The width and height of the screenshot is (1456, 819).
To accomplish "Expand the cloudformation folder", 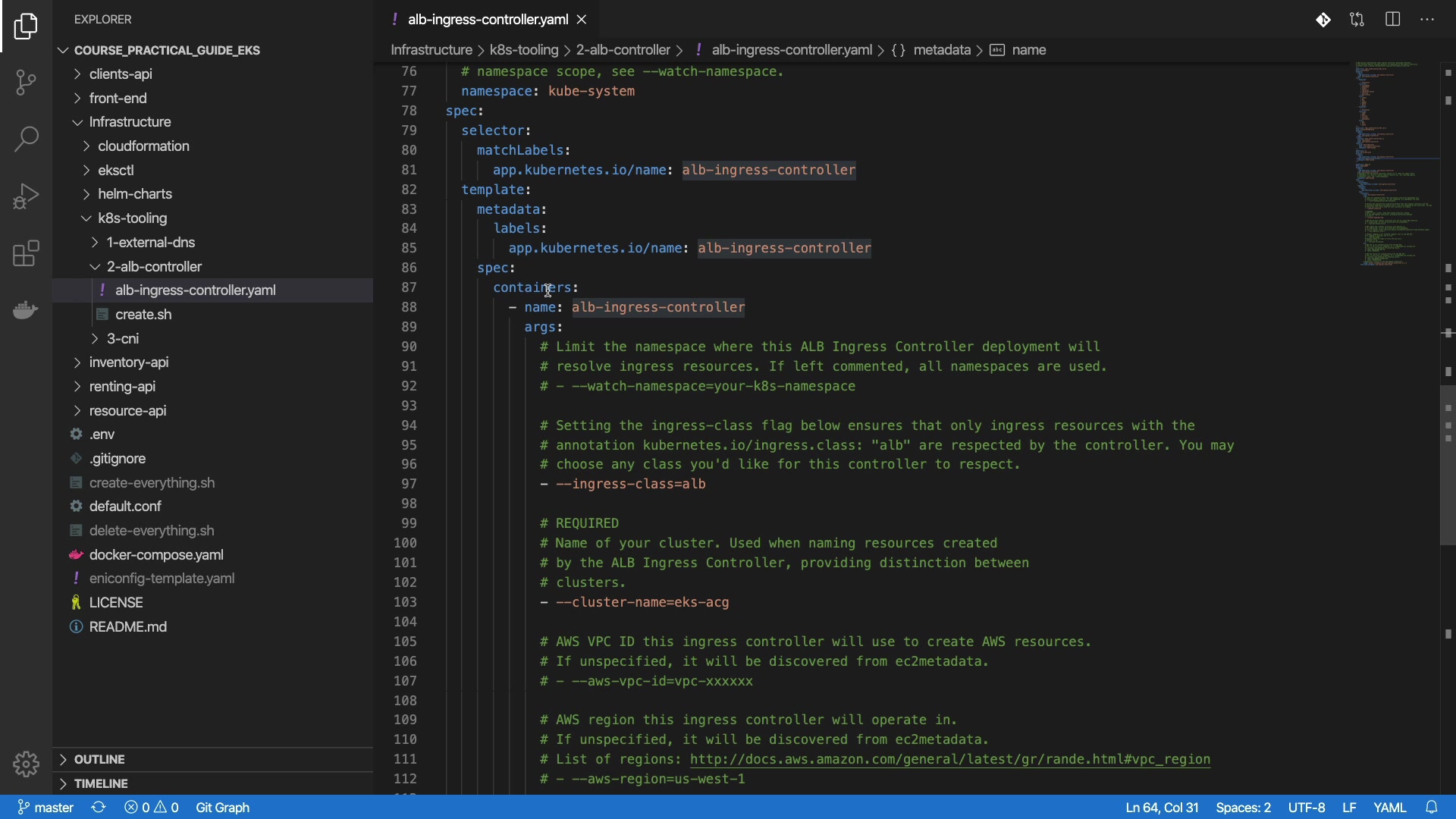I will pyautogui.click(x=143, y=146).
